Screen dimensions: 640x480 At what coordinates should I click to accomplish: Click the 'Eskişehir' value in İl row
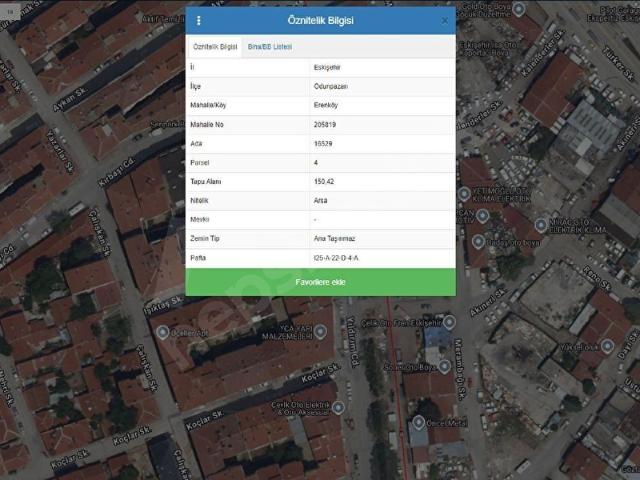[x=327, y=67]
